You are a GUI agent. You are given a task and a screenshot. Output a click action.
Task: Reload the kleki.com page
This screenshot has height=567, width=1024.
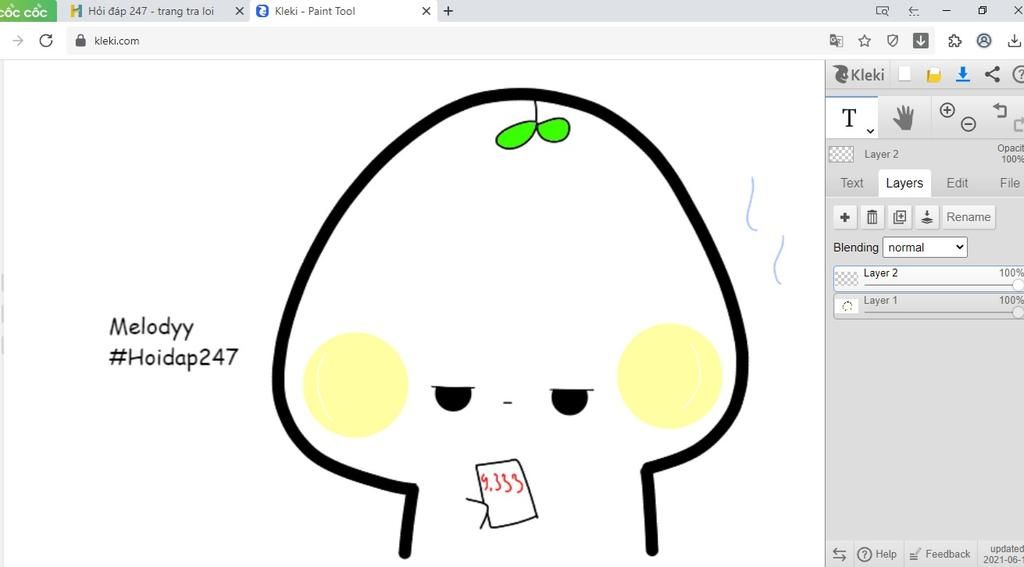tap(46, 40)
